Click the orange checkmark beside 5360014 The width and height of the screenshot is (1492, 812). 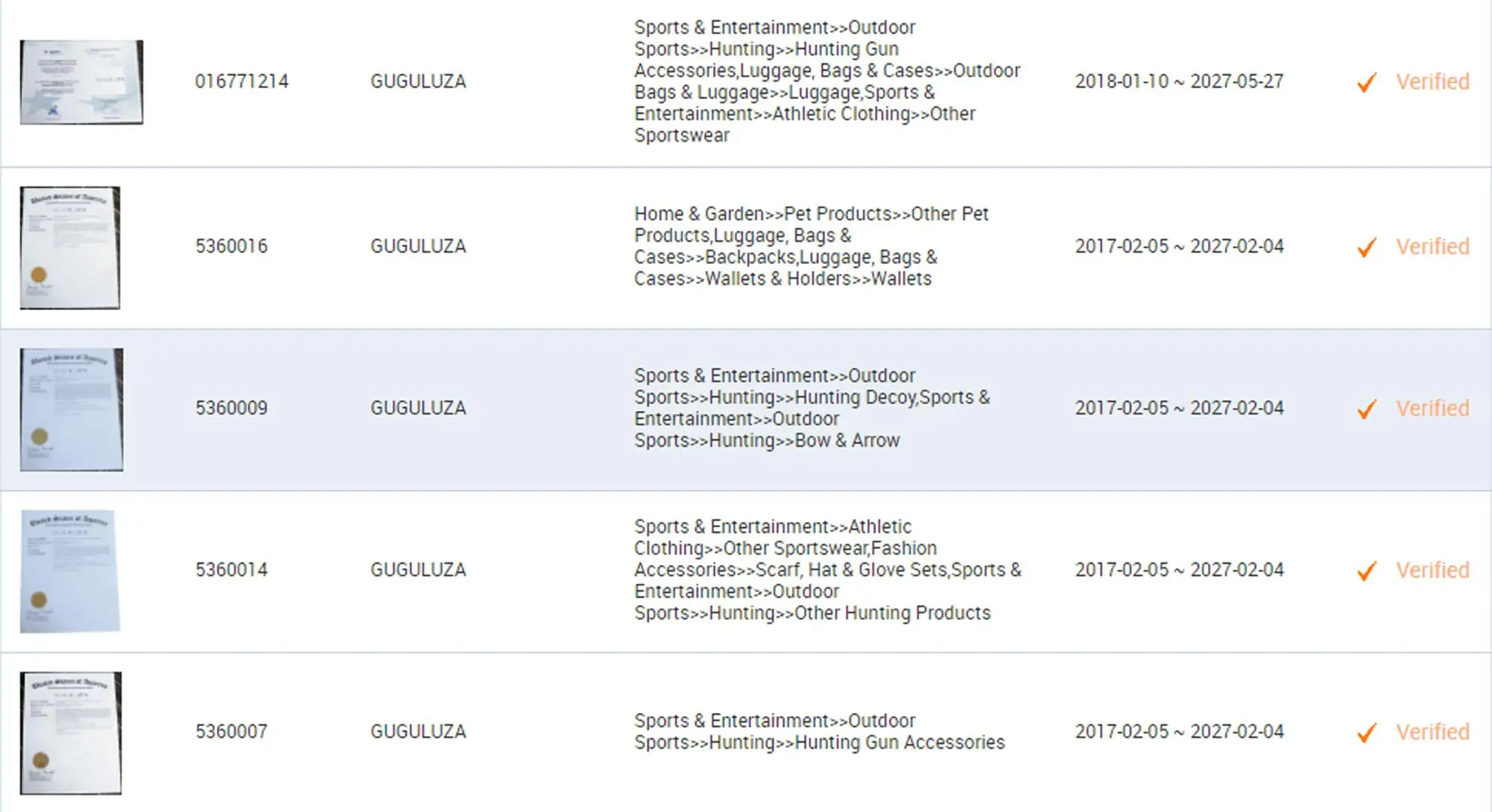1367,570
